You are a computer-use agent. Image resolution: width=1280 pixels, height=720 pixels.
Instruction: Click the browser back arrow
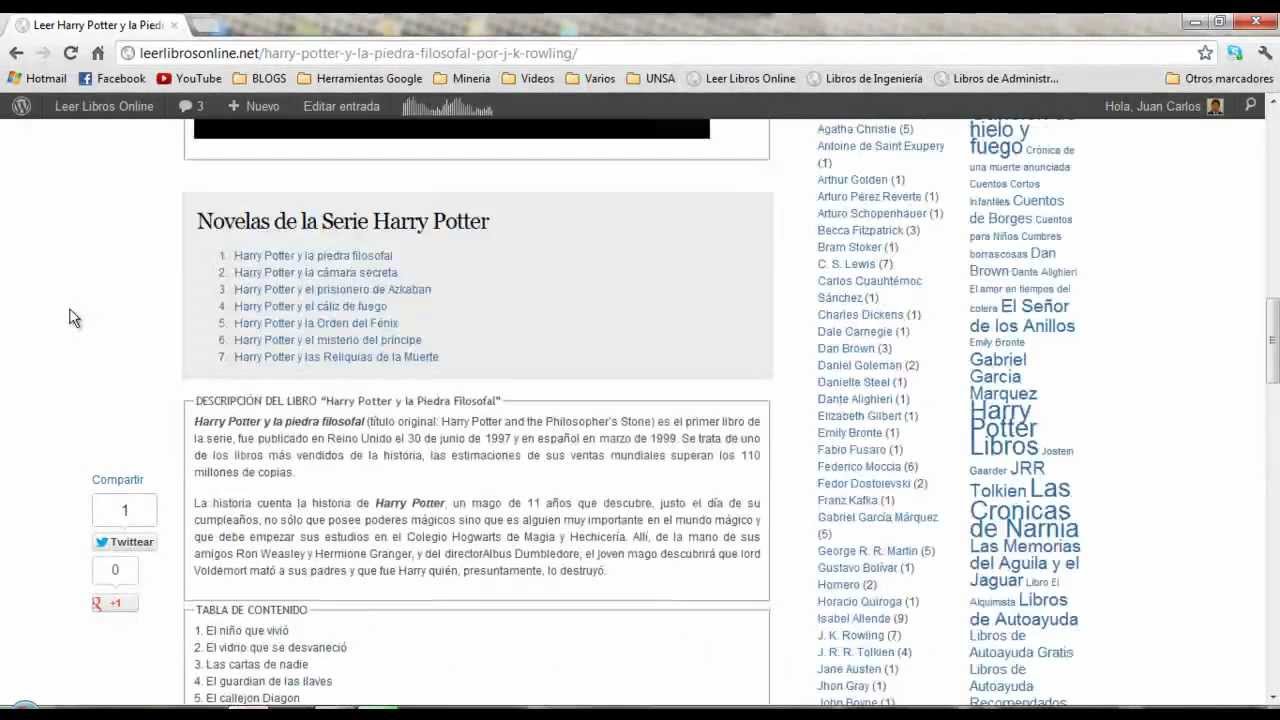click(x=16, y=53)
